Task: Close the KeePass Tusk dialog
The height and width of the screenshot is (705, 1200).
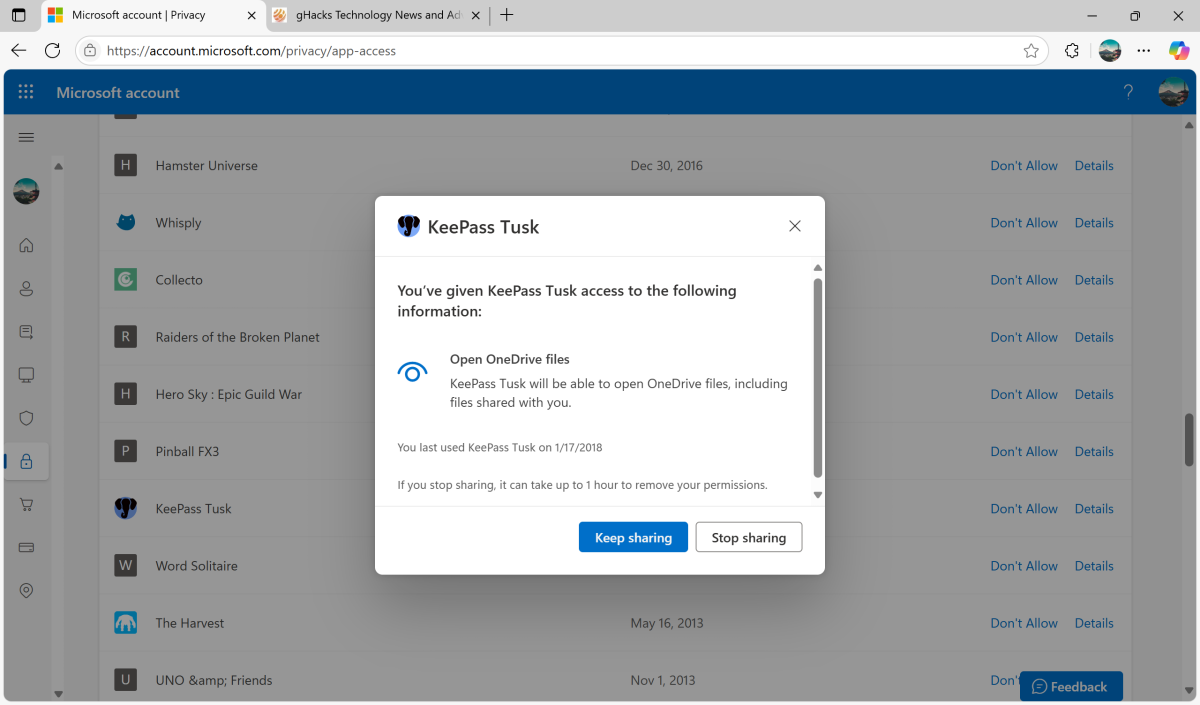Action: [x=794, y=226]
